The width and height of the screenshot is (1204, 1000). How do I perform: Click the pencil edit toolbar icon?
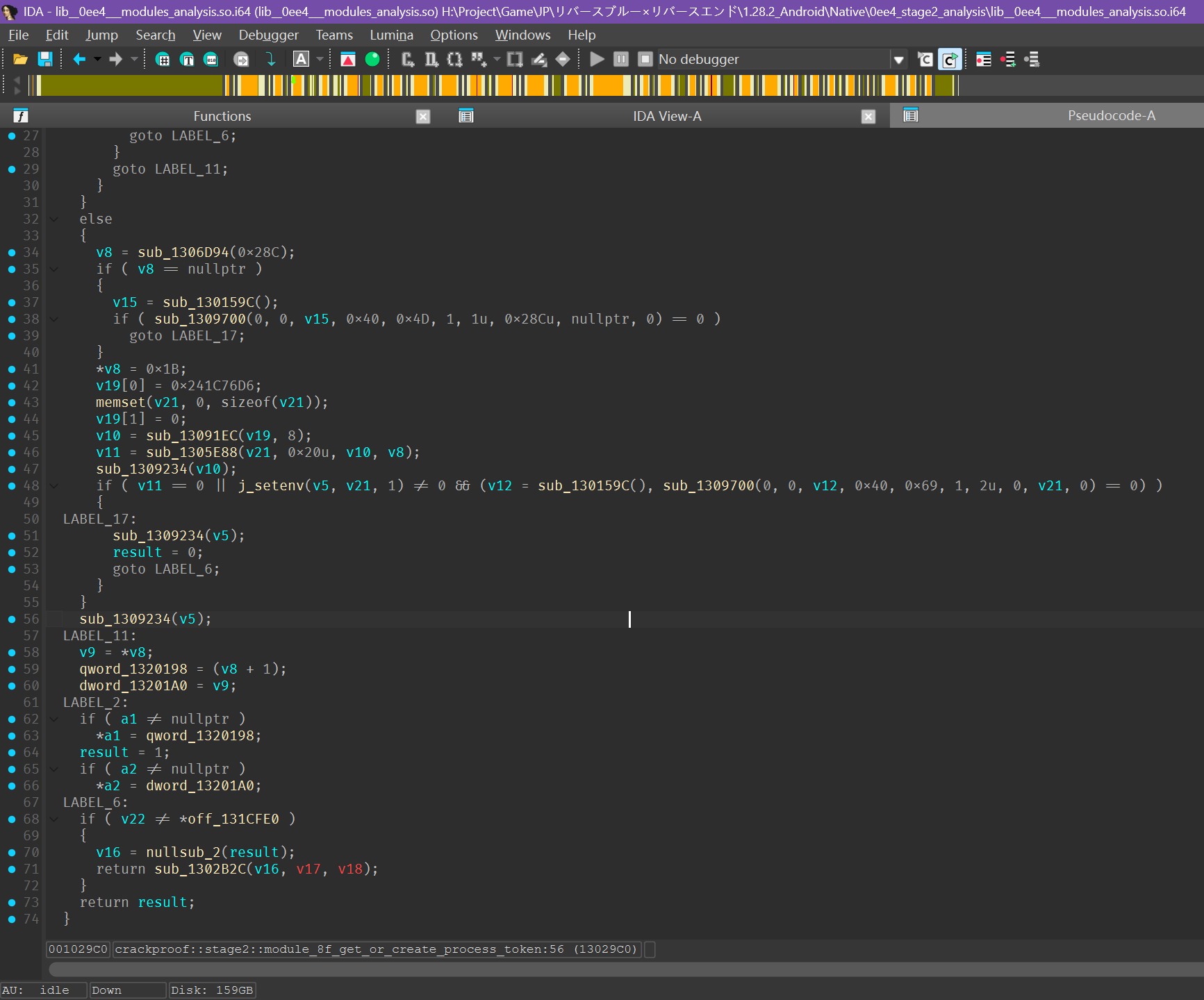539,60
